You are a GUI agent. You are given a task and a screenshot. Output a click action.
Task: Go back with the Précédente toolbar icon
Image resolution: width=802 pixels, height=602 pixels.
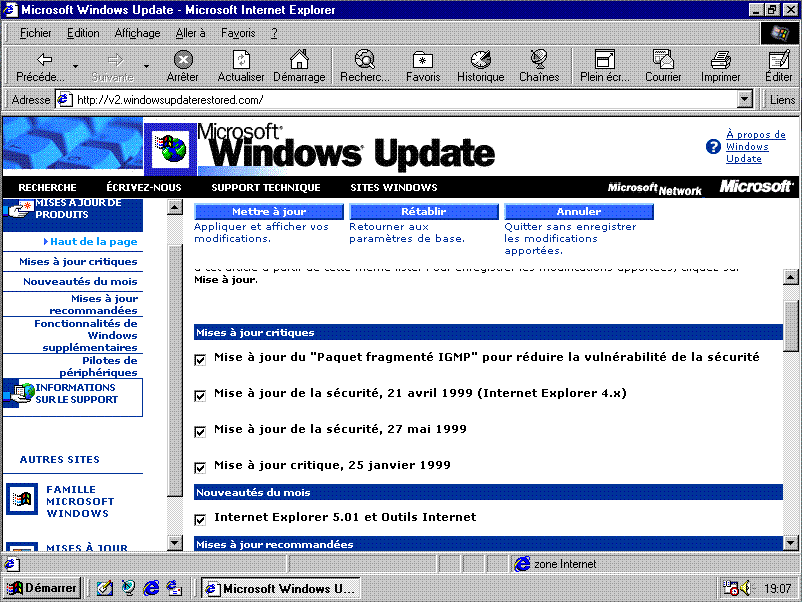pos(45,60)
